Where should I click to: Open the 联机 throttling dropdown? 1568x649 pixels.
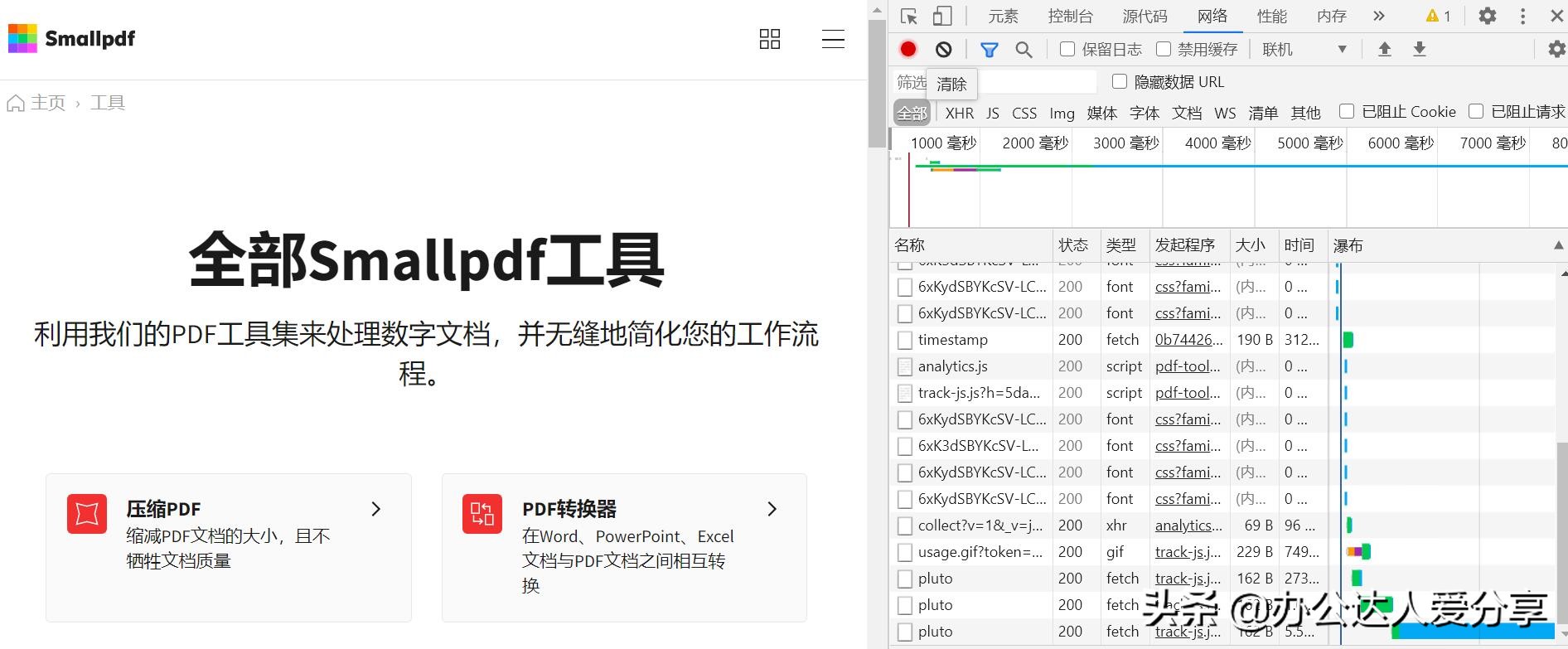1304,50
